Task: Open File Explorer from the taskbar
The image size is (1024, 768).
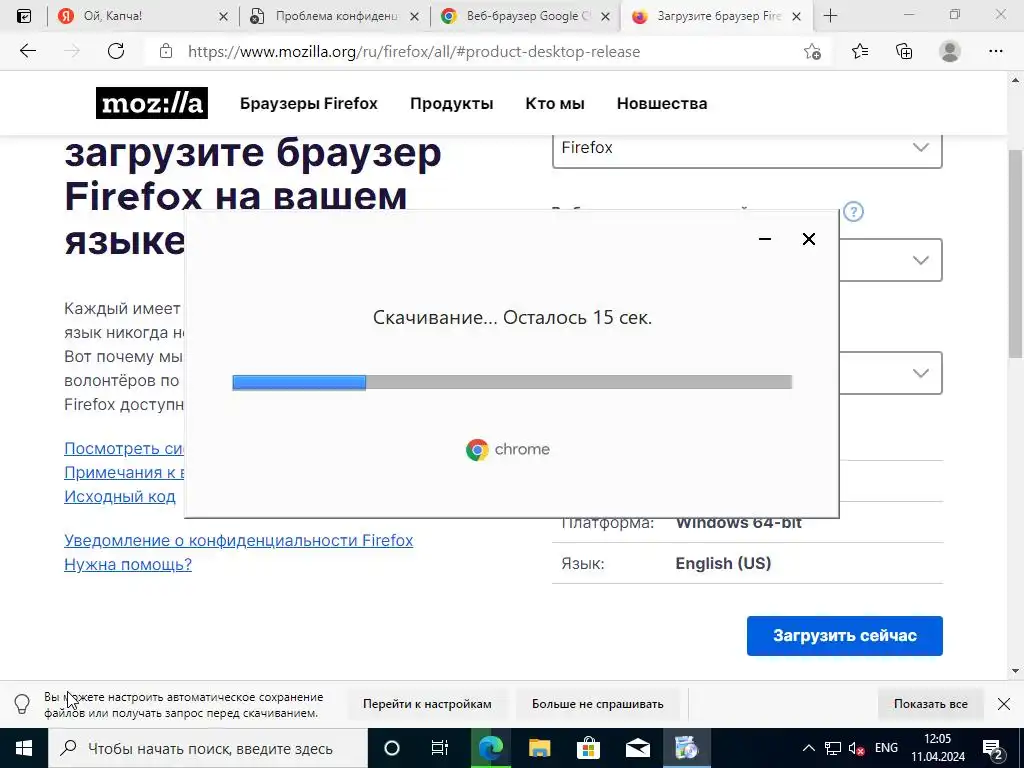Action: (539, 748)
